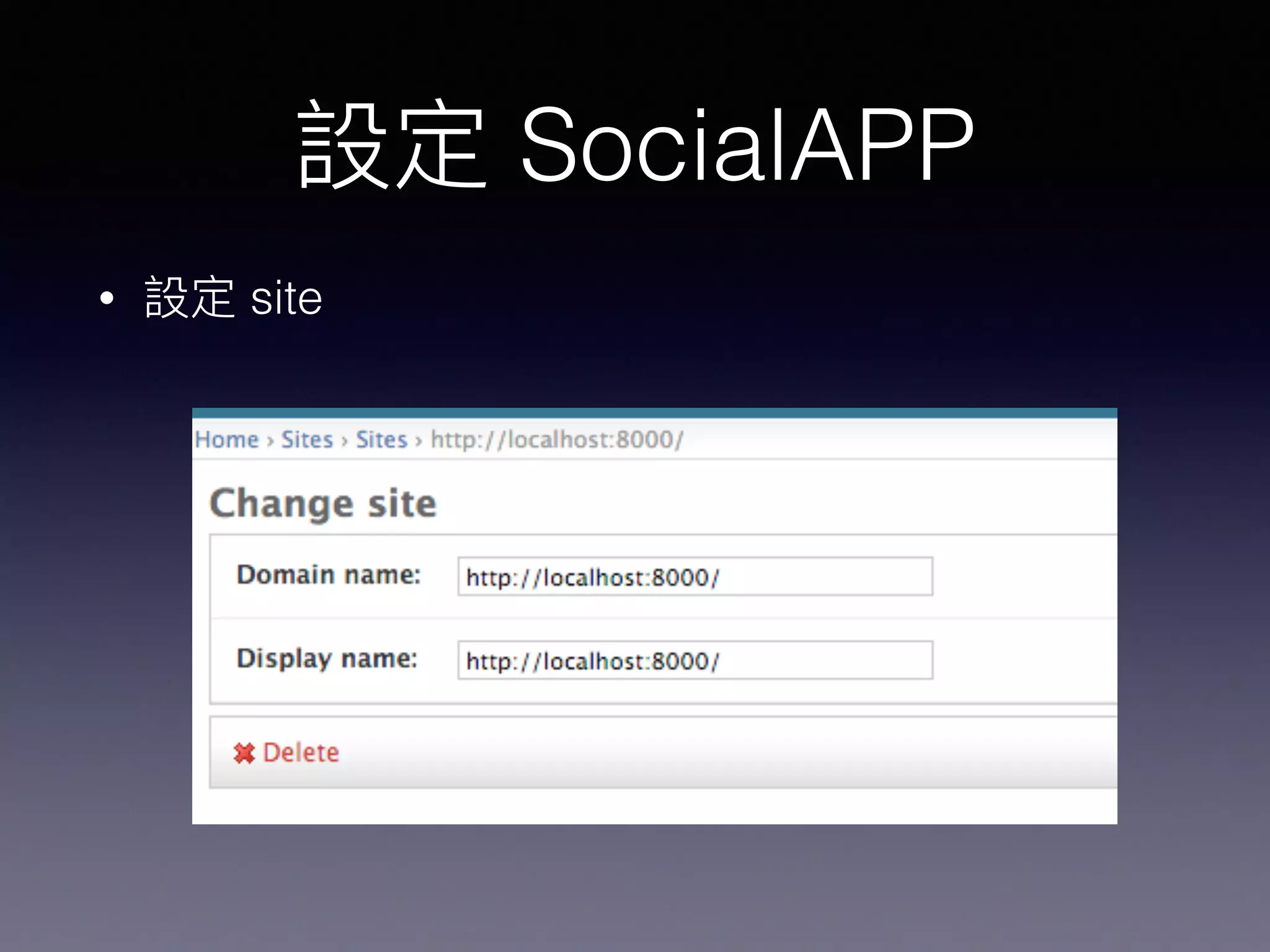Click the slide title 設定 SocialAPP
Image resolution: width=1270 pixels, height=952 pixels.
pos(636,144)
